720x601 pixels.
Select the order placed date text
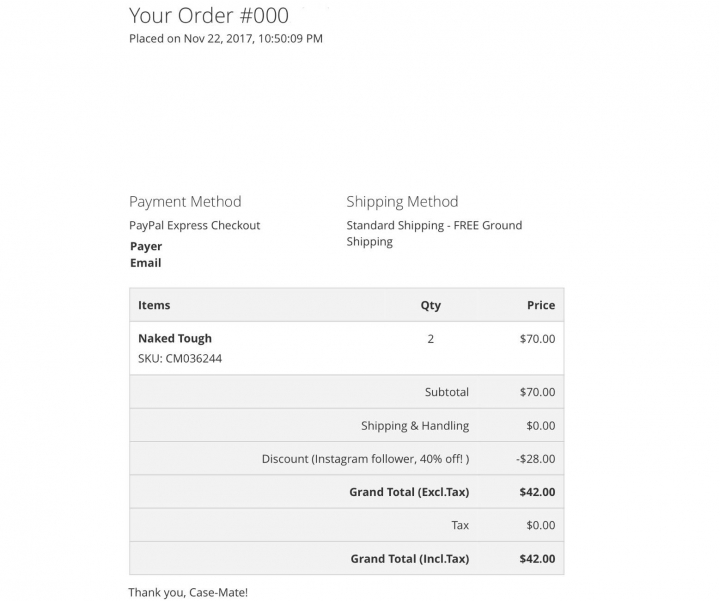click(x=226, y=39)
